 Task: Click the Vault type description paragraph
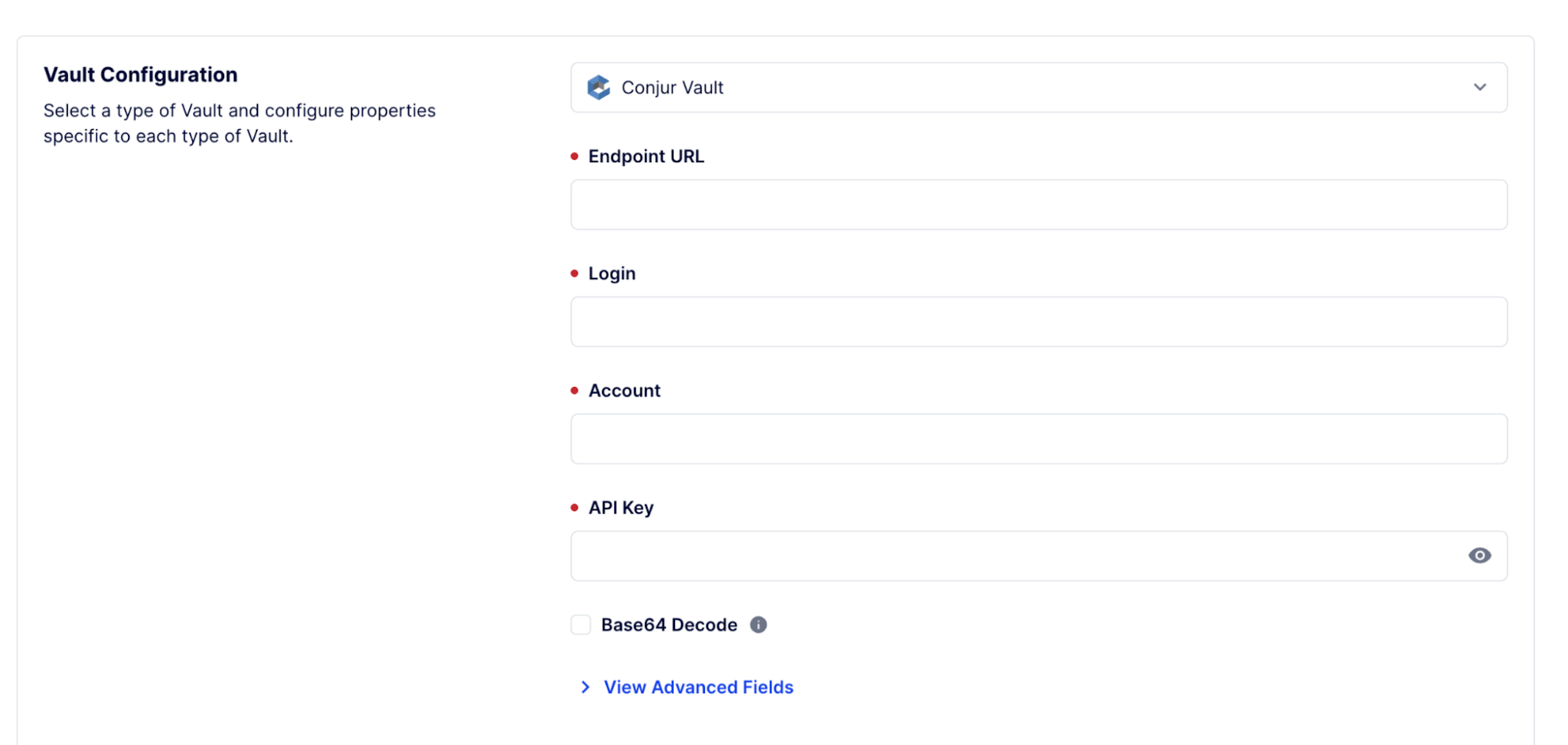(239, 123)
